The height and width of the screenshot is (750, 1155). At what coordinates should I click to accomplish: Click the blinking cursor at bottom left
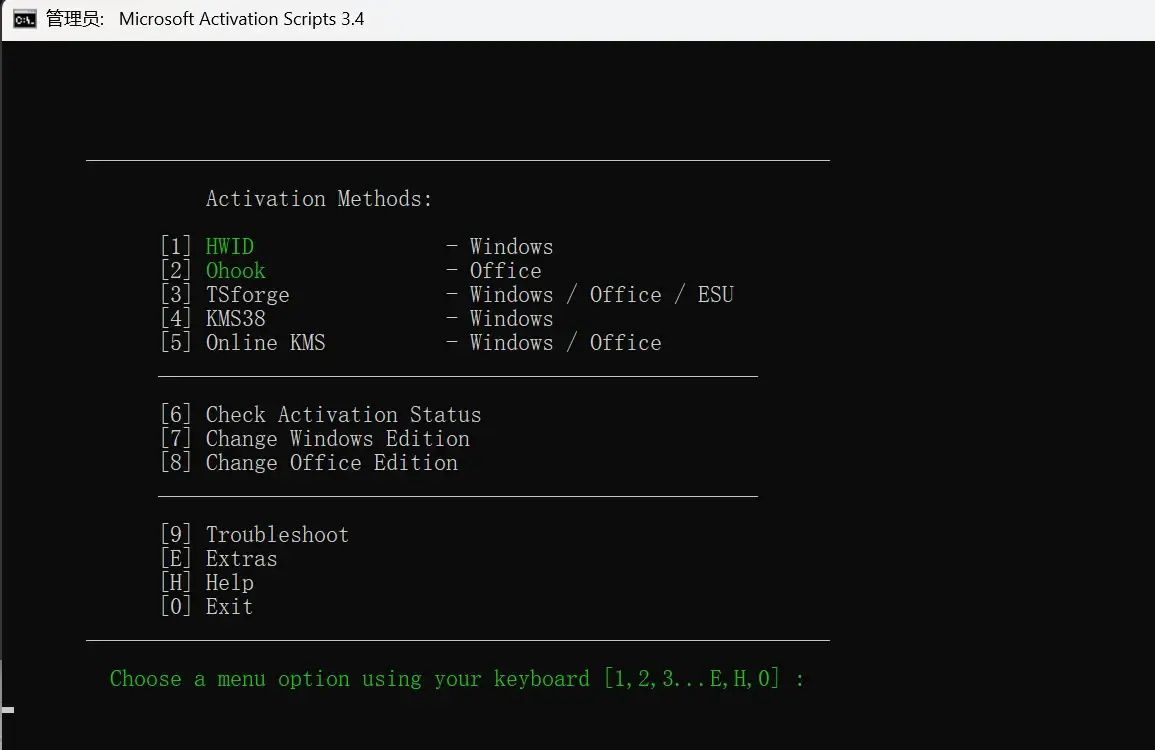(x=8, y=709)
